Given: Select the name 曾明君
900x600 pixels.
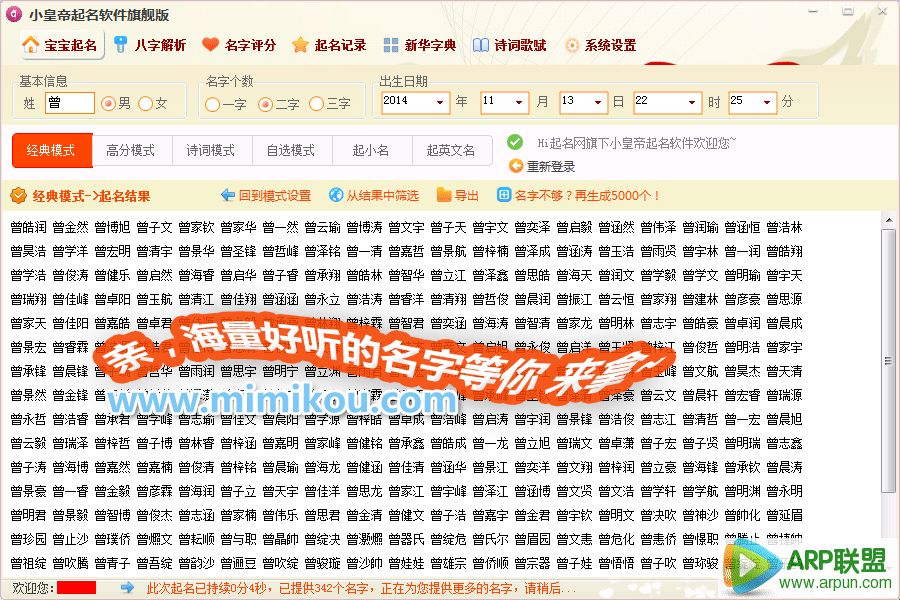Looking at the screenshot, I should pos(29,516).
